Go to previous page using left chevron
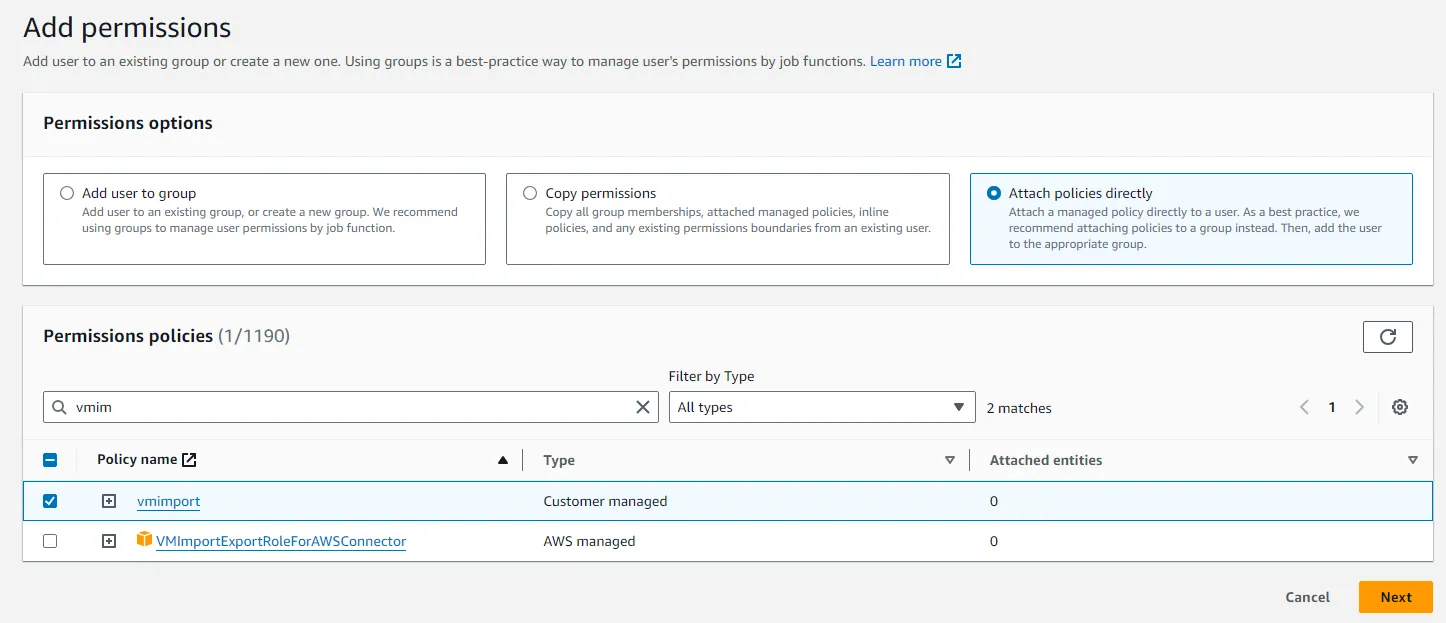Image resolution: width=1446 pixels, height=623 pixels. (x=1304, y=407)
